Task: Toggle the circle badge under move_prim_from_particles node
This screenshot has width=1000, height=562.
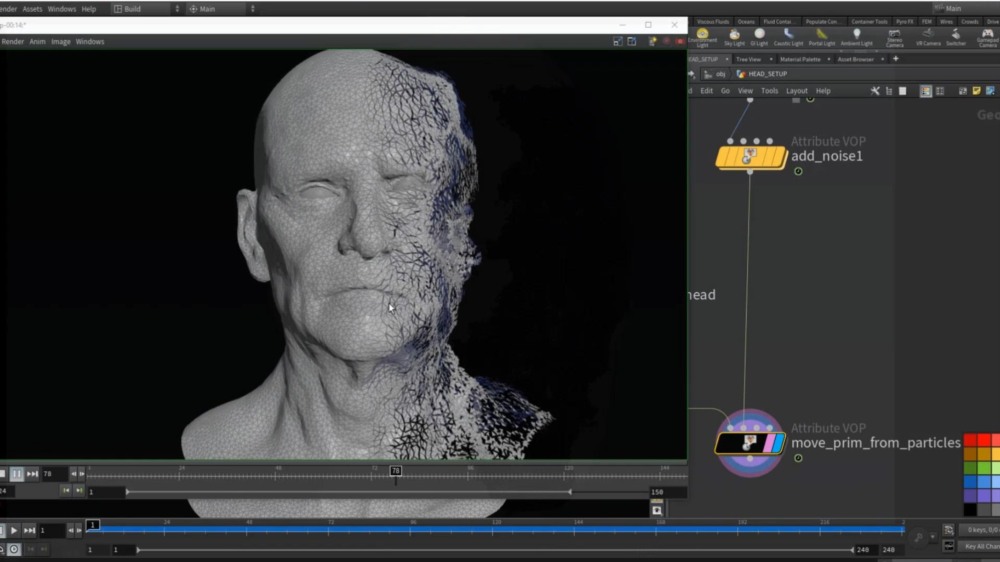Action: [x=798, y=458]
